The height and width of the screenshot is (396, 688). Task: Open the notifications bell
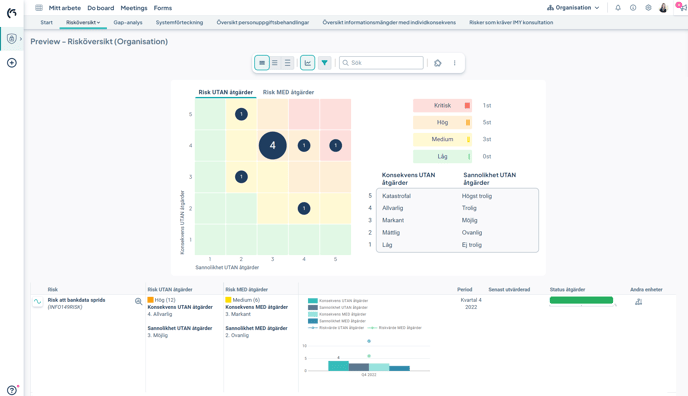pyautogui.click(x=618, y=8)
